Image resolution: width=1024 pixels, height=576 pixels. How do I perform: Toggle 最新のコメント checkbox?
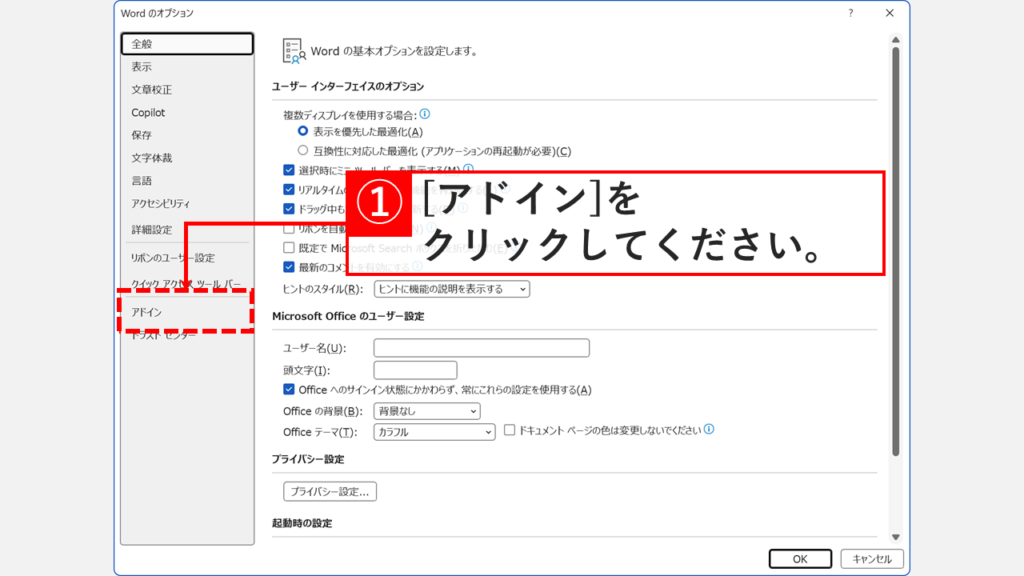click(289, 266)
